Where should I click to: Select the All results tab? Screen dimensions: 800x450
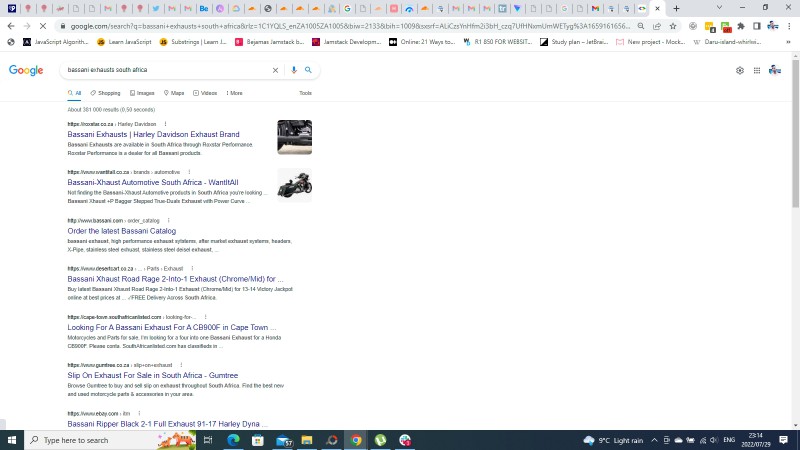pos(74,93)
